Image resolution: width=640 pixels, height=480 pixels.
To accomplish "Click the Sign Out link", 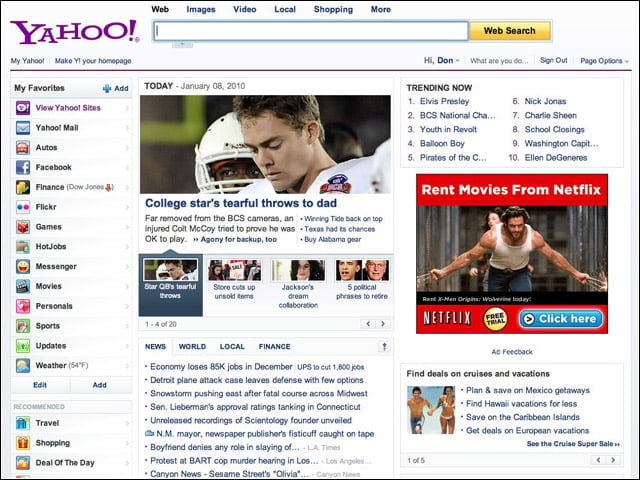I will click(x=553, y=60).
